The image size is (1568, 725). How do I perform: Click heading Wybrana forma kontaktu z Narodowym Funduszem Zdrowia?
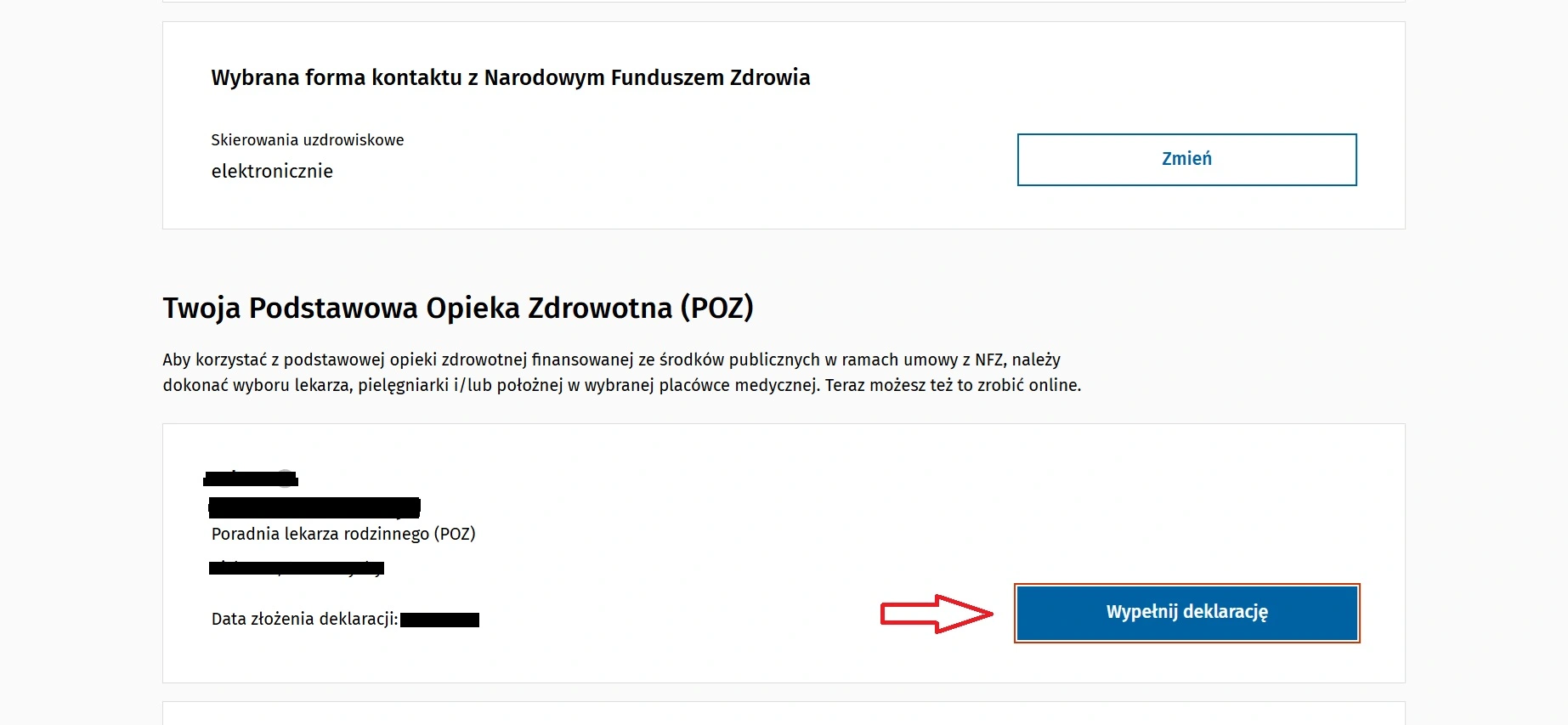[x=510, y=78]
